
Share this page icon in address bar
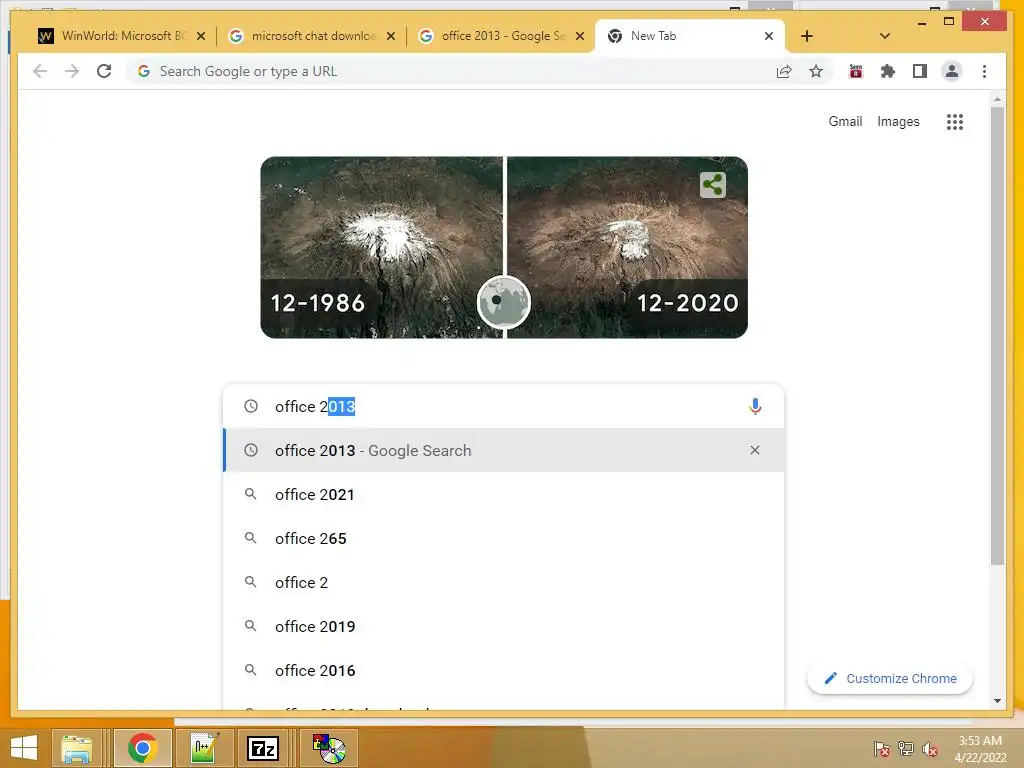pos(784,71)
